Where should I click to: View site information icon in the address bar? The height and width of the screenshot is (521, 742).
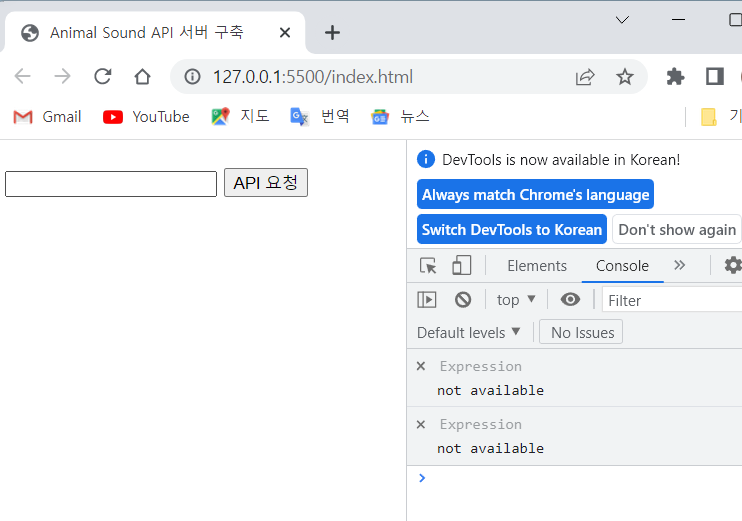pyautogui.click(x=193, y=76)
